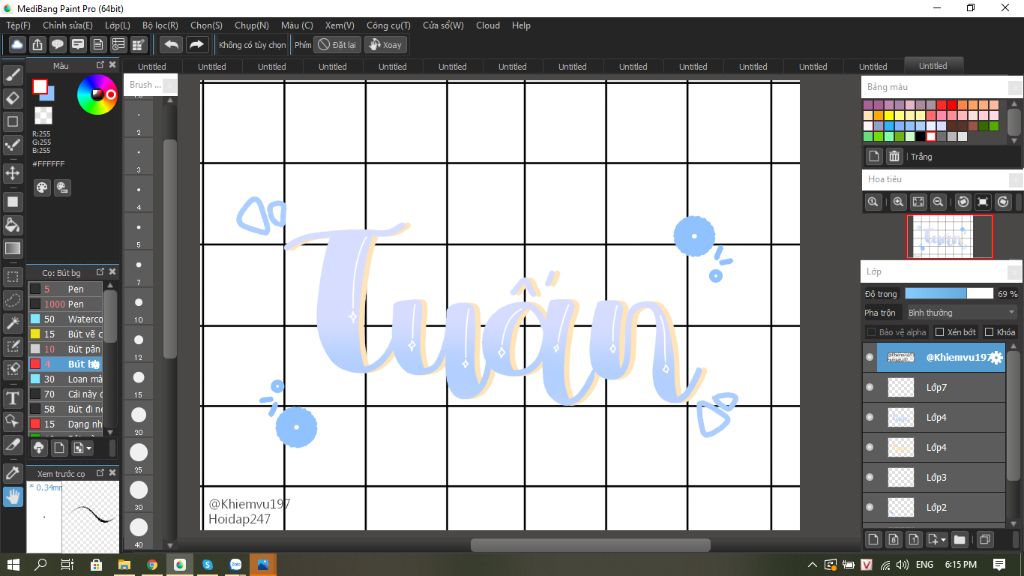Viewport: 1024px width, 576px height.
Task: Choose the Magic Wand tool
Action: coord(12,323)
